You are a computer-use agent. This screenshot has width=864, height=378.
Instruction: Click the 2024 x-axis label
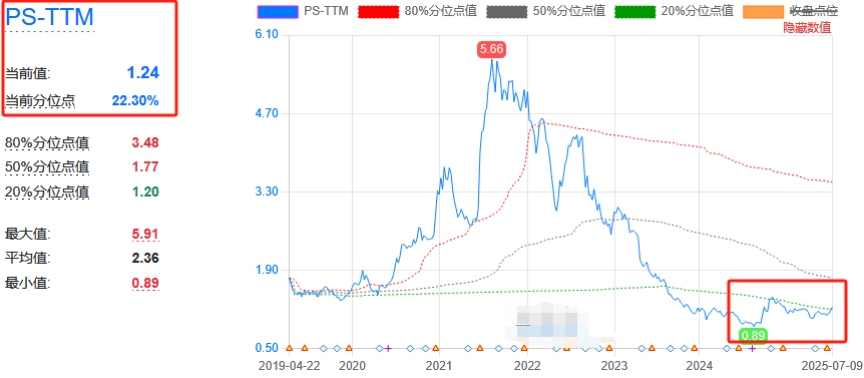click(x=699, y=365)
